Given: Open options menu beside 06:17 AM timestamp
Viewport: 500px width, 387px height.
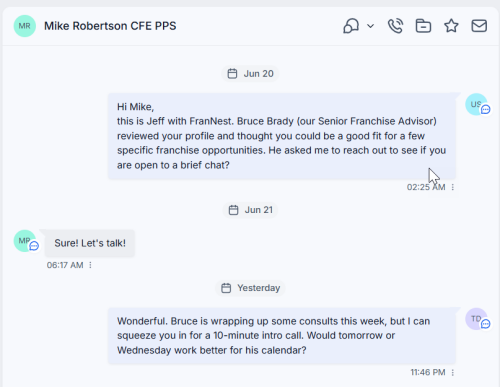Looking at the screenshot, I should [x=90, y=265].
